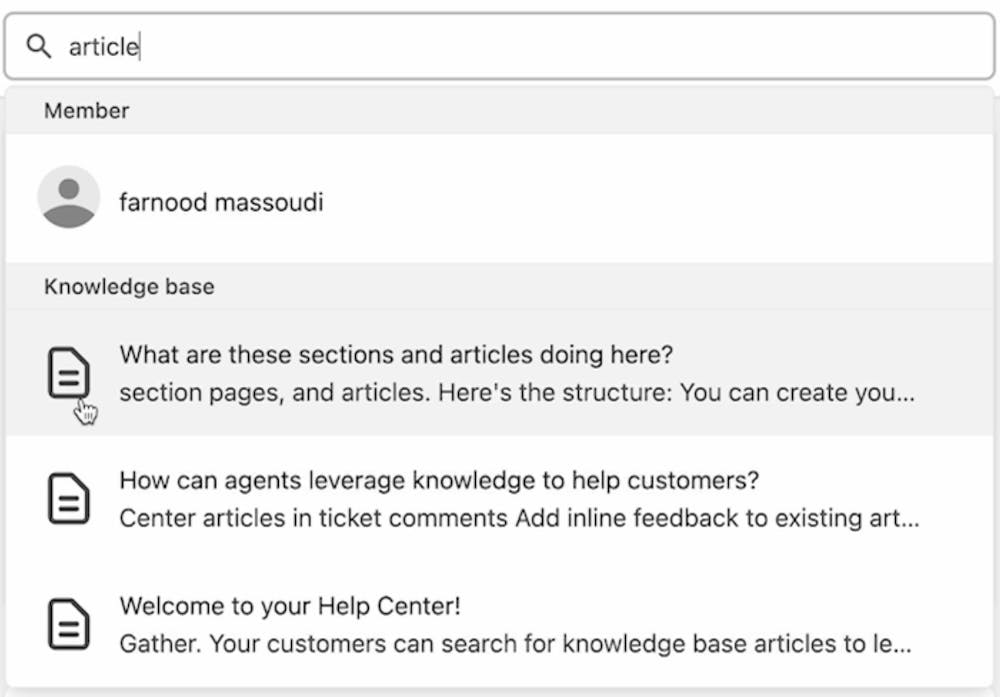The height and width of the screenshot is (697, 1000).
Task: Click document icon beside the agents leverage knowledge result
Action: point(69,498)
